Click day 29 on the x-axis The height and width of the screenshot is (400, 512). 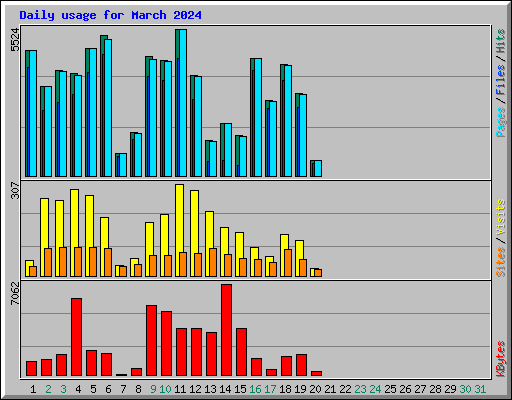tap(450, 389)
